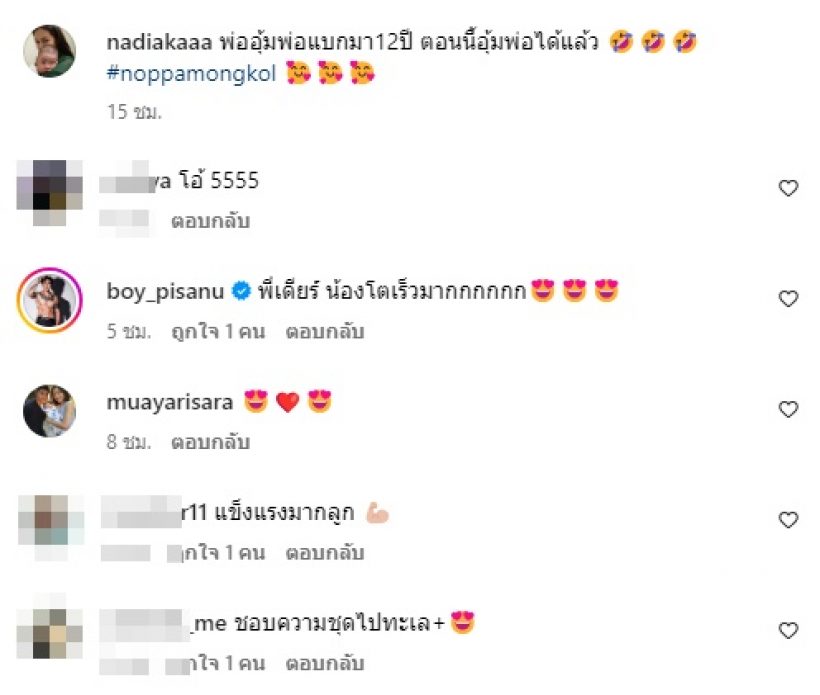The image size is (820, 695).
Task: Reply to the โอ้ 5555 comment
Action: pos(210,221)
